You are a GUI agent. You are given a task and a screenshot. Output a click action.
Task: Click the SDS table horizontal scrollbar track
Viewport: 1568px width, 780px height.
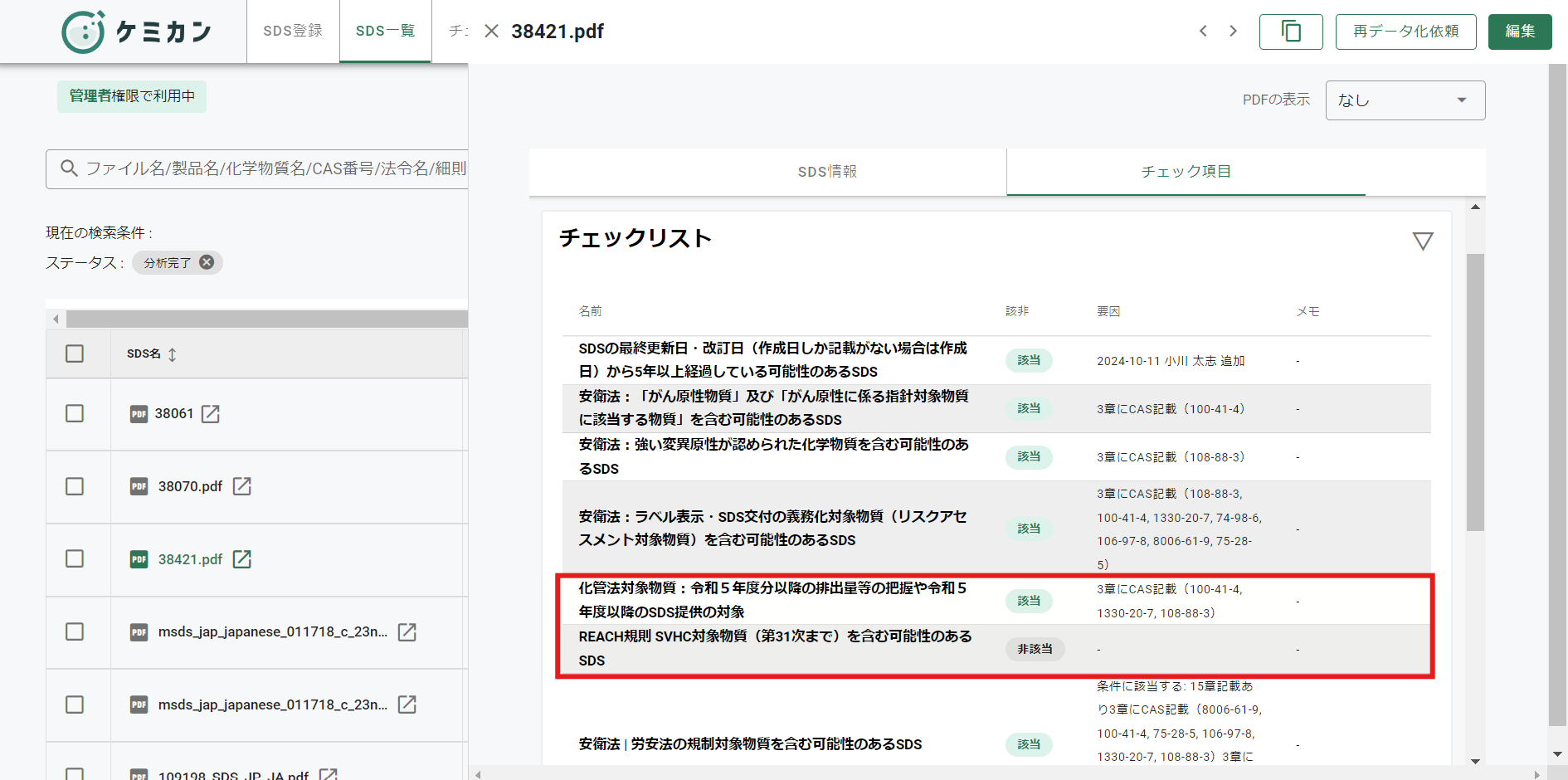point(267,319)
